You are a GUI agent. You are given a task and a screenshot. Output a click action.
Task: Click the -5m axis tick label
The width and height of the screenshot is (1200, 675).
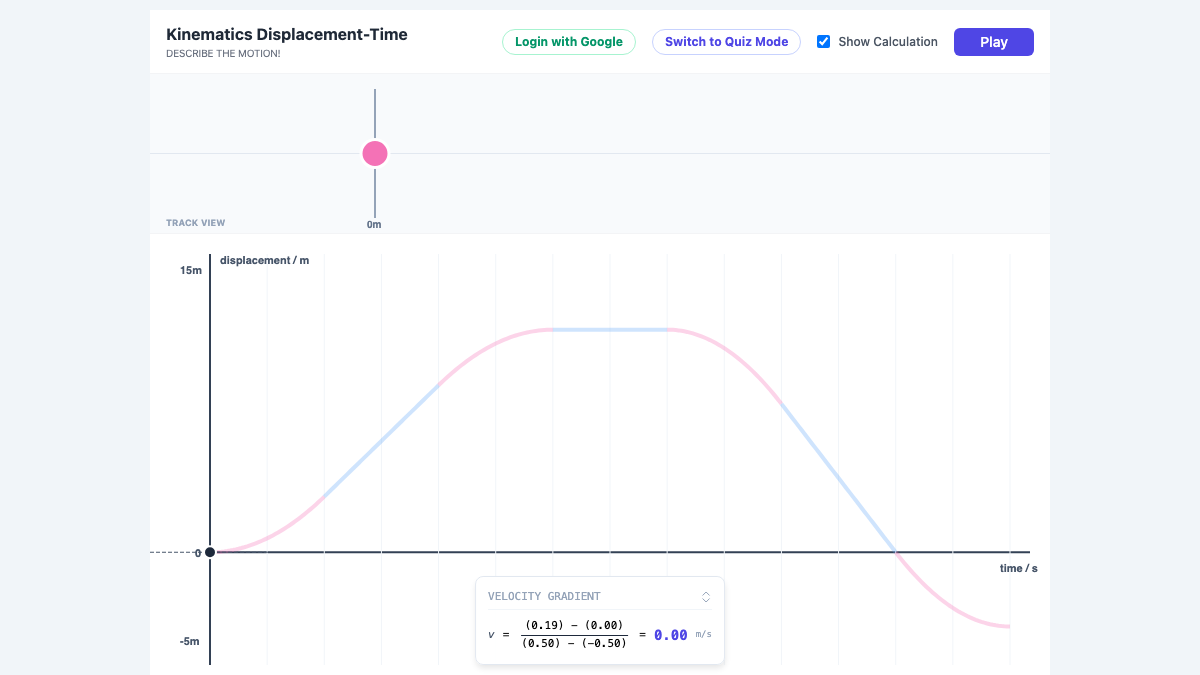pyautogui.click(x=190, y=641)
